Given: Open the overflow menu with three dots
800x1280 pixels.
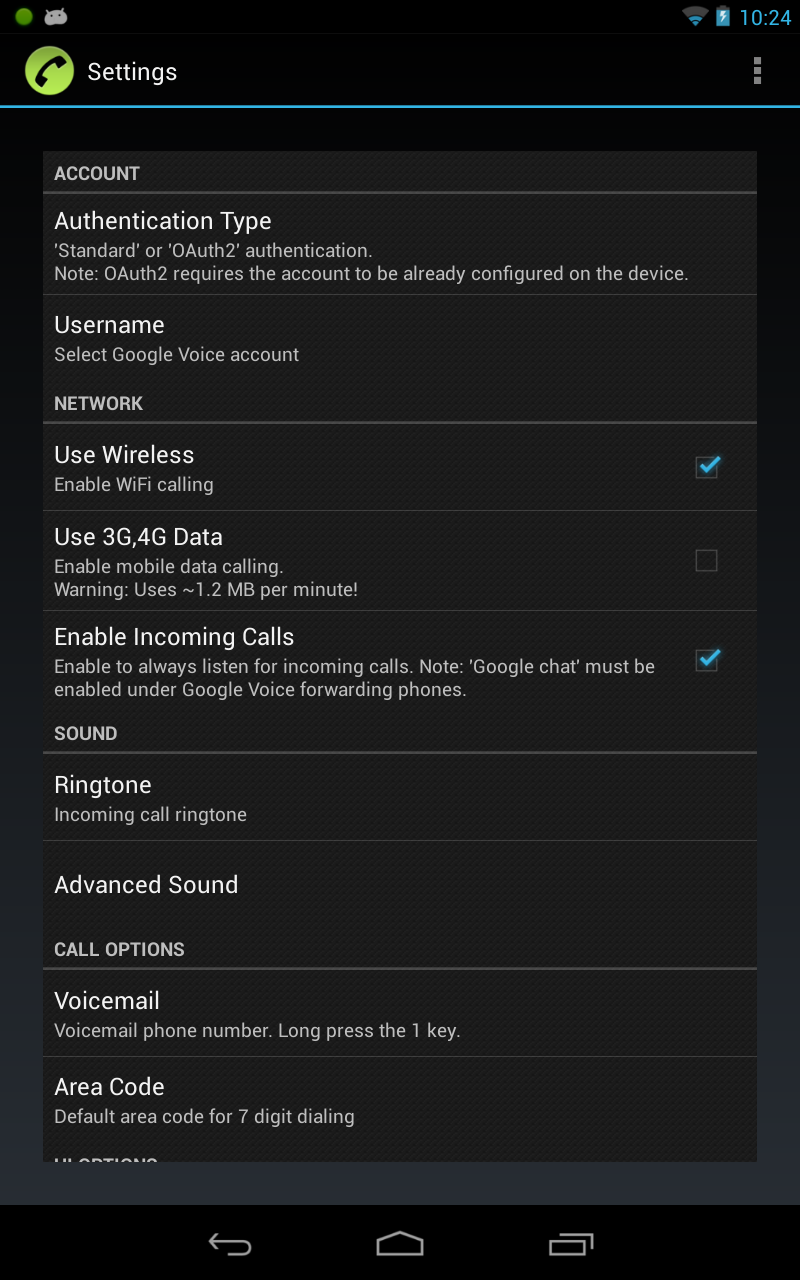Looking at the screenshot, I should point(757,71).
